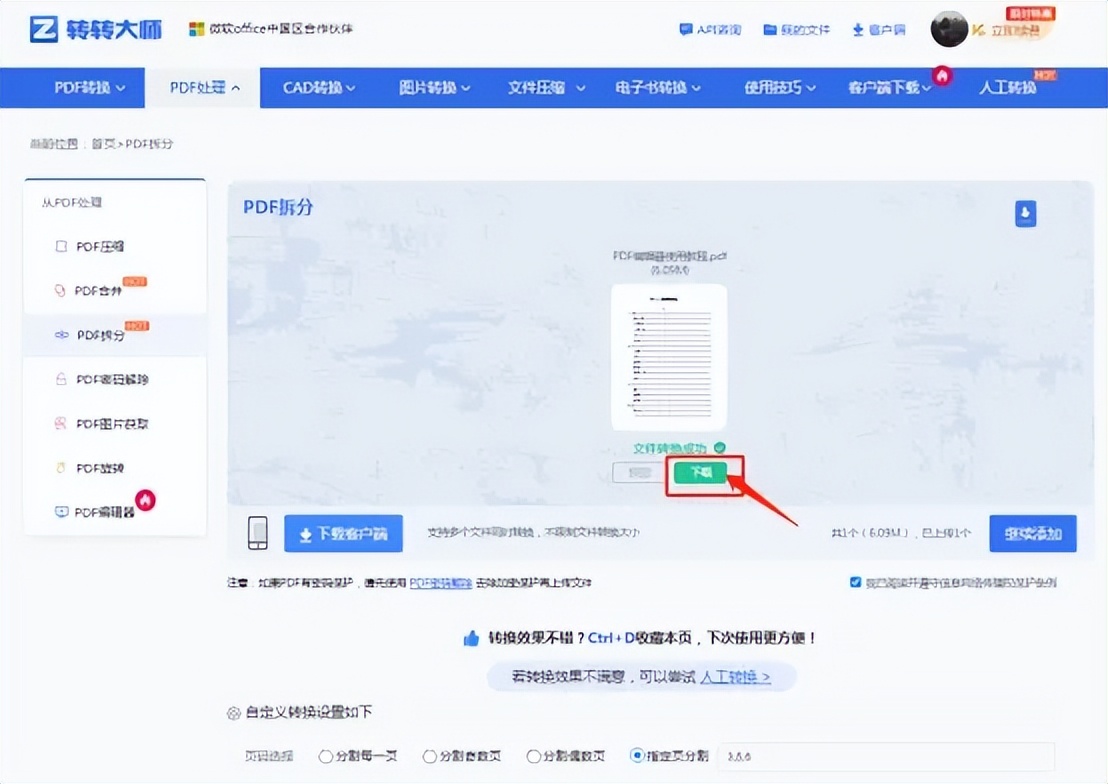Image resolution: width=1108 pixels, height=784 pixels.
Task: Toggle the privacy agreement checkbox
Action: pos(854,582)
